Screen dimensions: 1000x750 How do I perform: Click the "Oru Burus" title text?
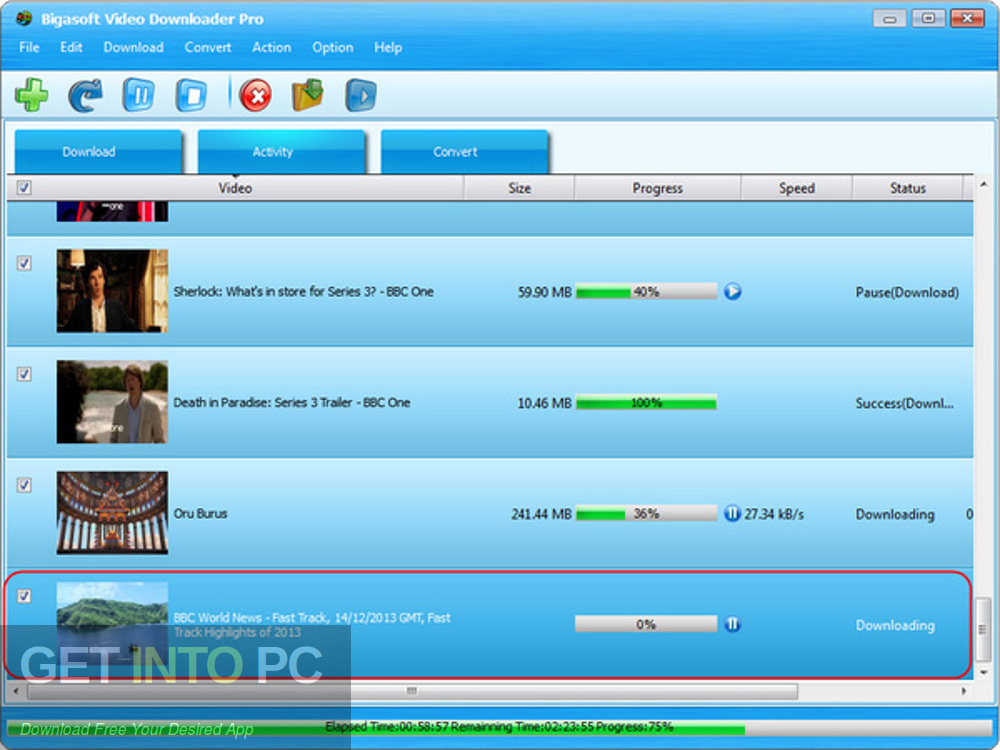pyautogui.click(x=200, y=513)
